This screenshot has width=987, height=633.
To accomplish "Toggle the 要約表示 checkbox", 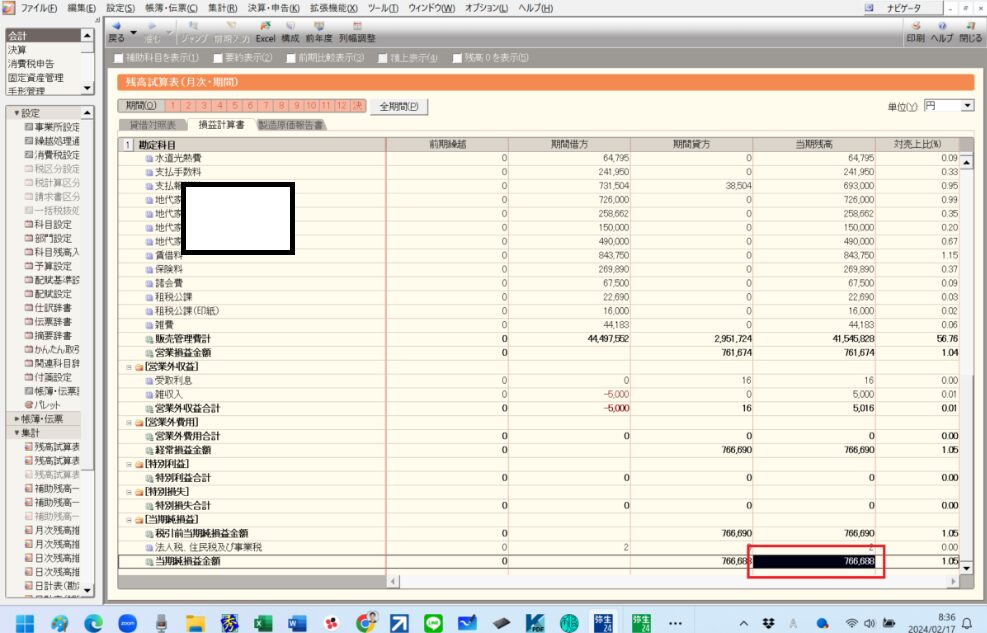I will [x=216, y=58].
